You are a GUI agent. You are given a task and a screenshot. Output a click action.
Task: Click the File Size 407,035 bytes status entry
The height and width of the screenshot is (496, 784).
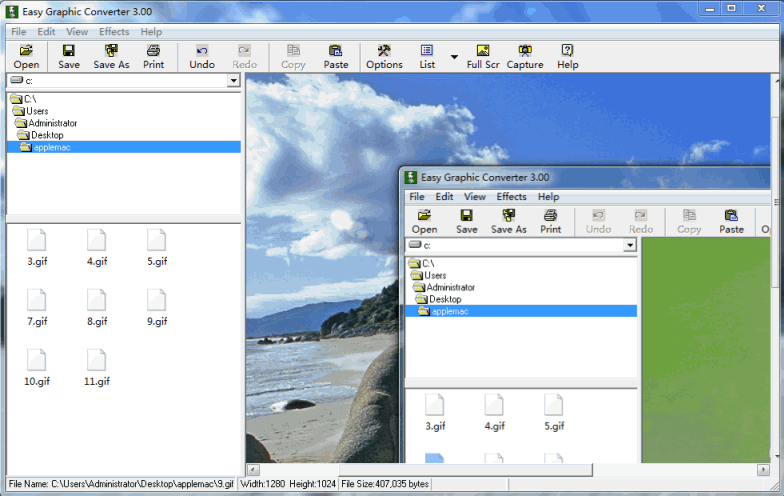[x=385, y=484]
